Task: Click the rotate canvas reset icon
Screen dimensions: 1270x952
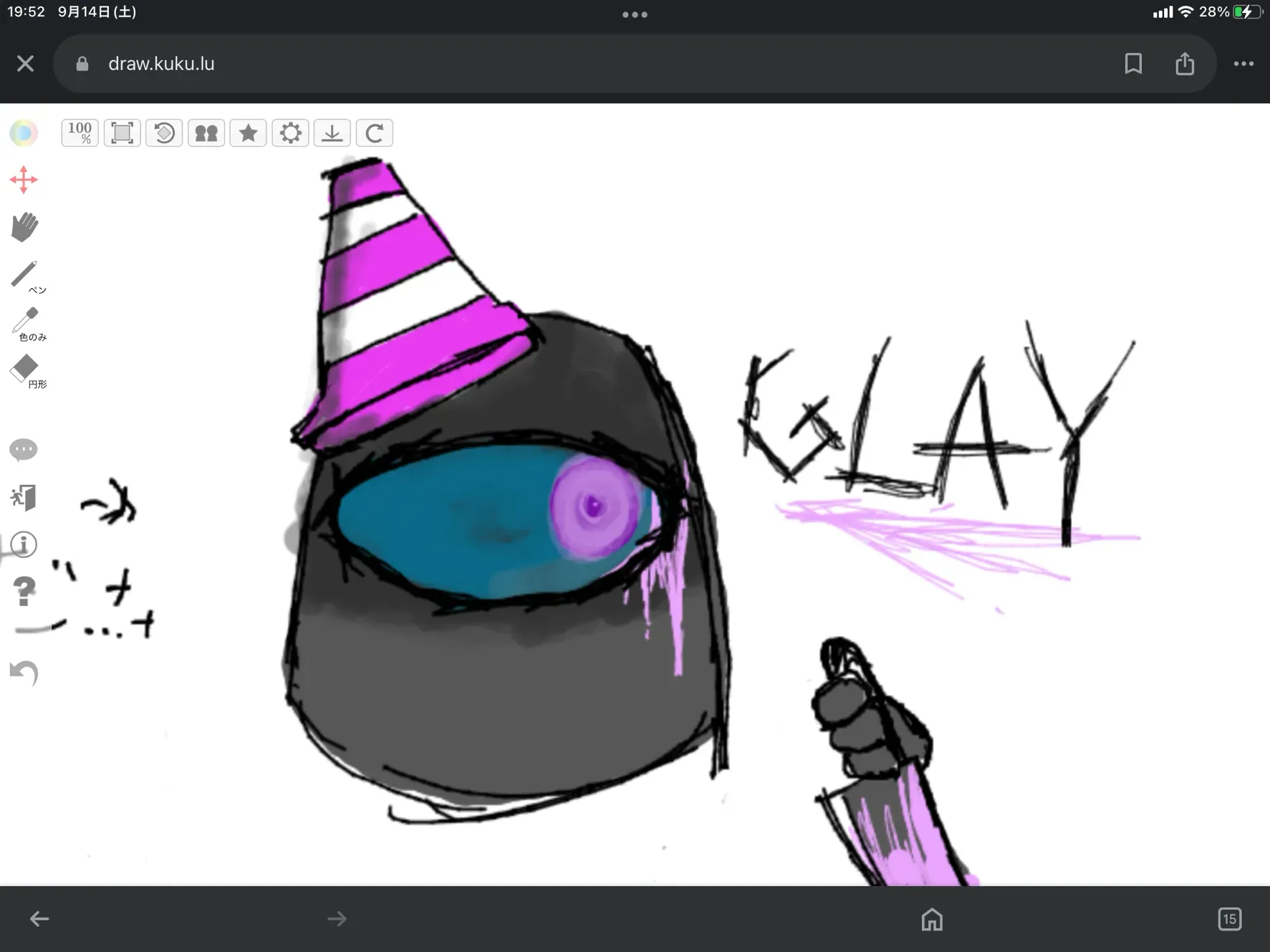Action: [164, 133]
